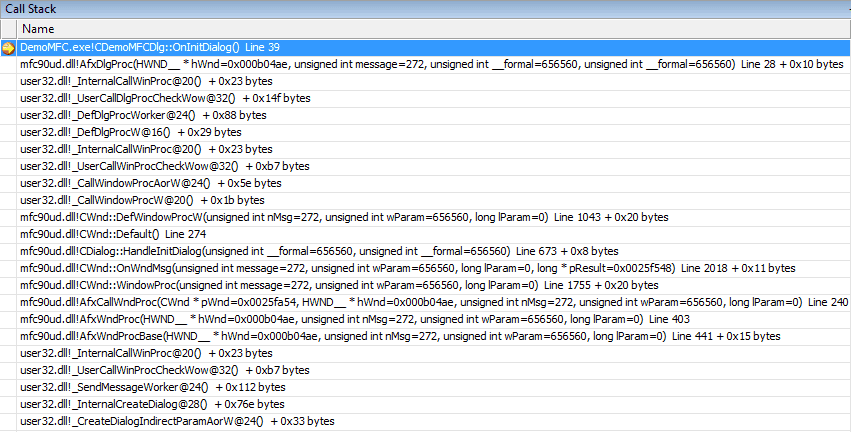Screen dimensions: 851x432
Task: Select the AfxDlgProc Line 28 frame
Action: (434, 64)
